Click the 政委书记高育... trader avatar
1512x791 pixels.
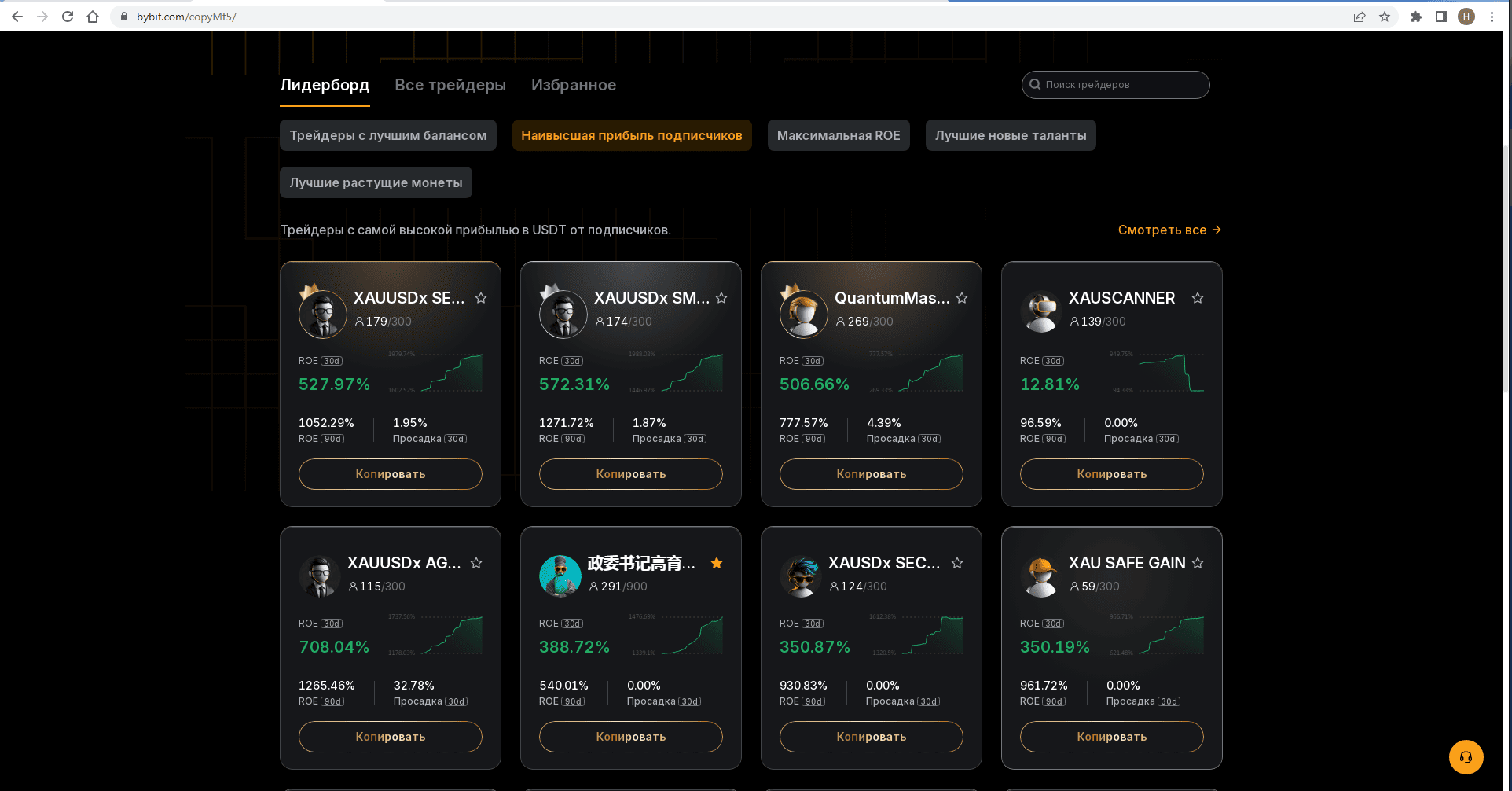tap(560, 577)
